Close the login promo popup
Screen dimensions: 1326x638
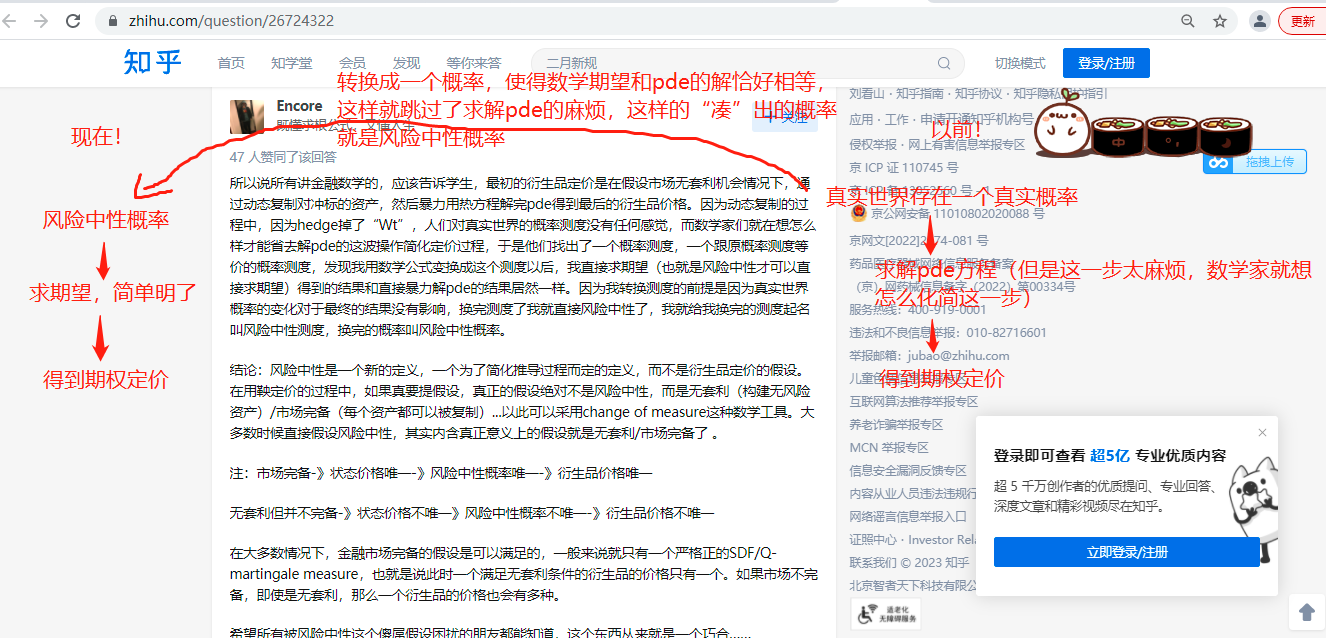[x=1262, y=433]
